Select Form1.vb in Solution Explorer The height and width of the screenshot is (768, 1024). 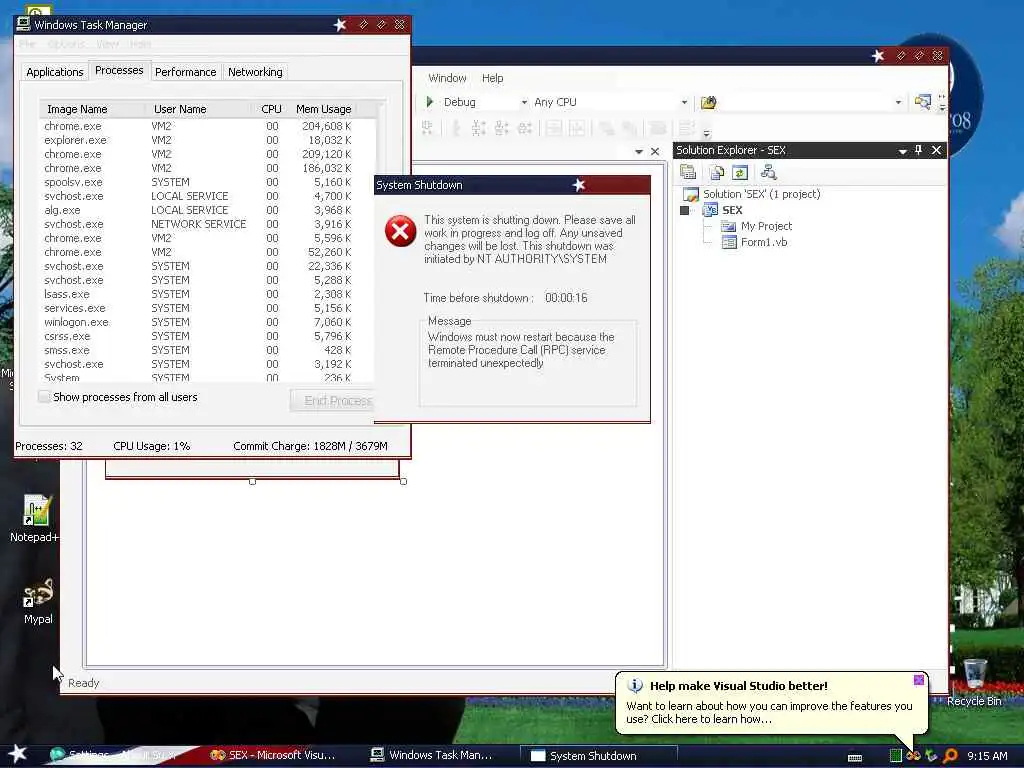tap(763, 242)
